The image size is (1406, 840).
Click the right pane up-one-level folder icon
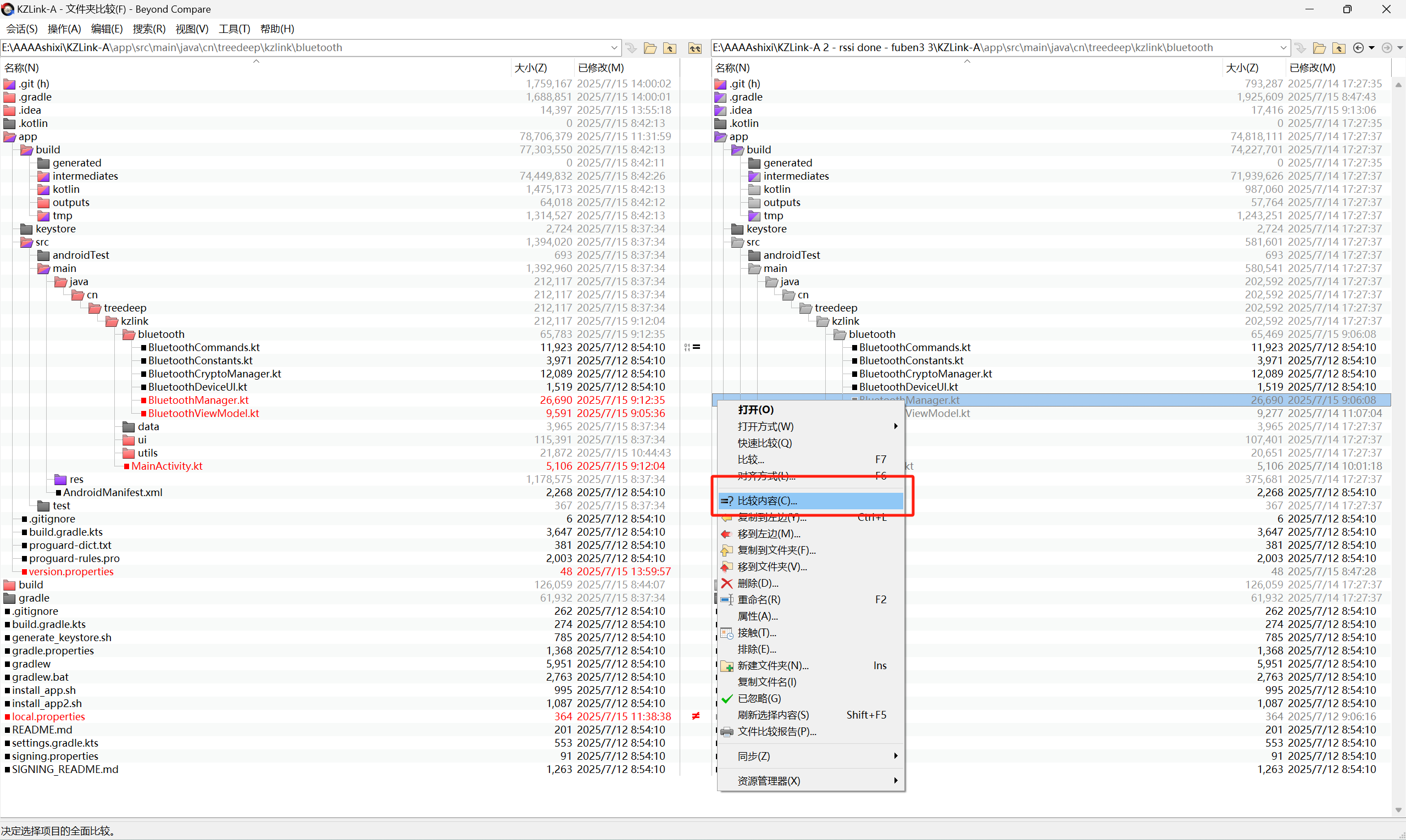pyautogui.click(x=1338, y=48)
